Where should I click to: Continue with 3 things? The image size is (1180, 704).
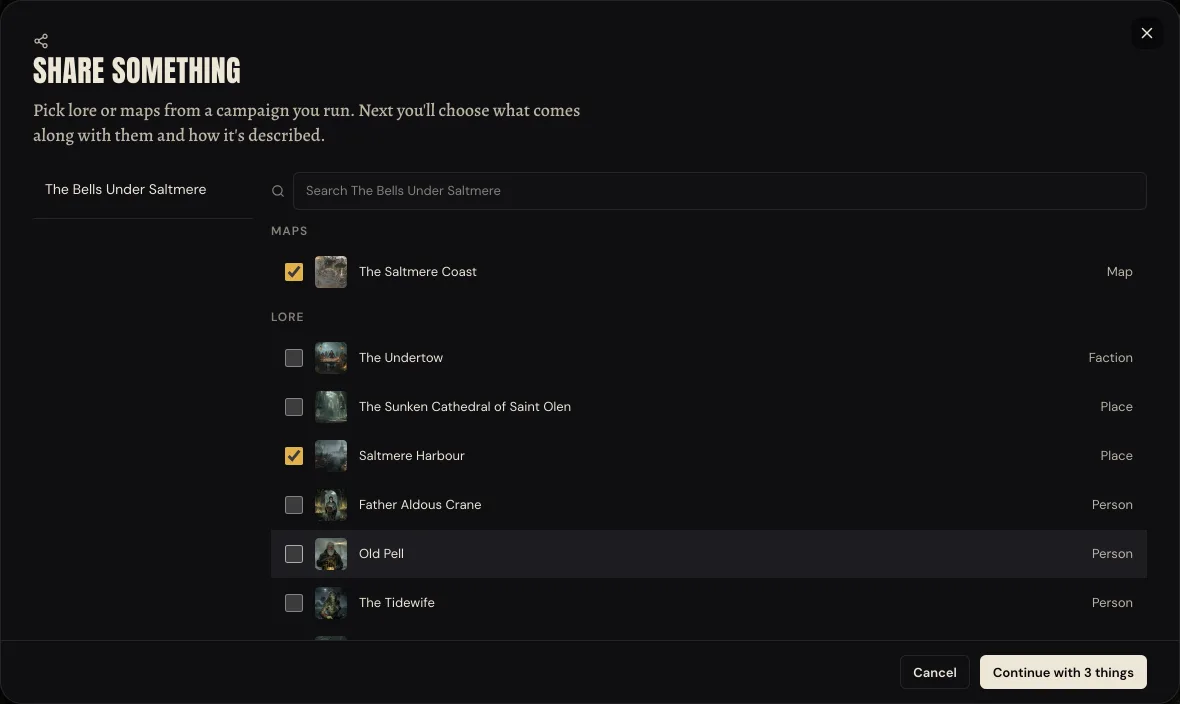(1063, 672)
